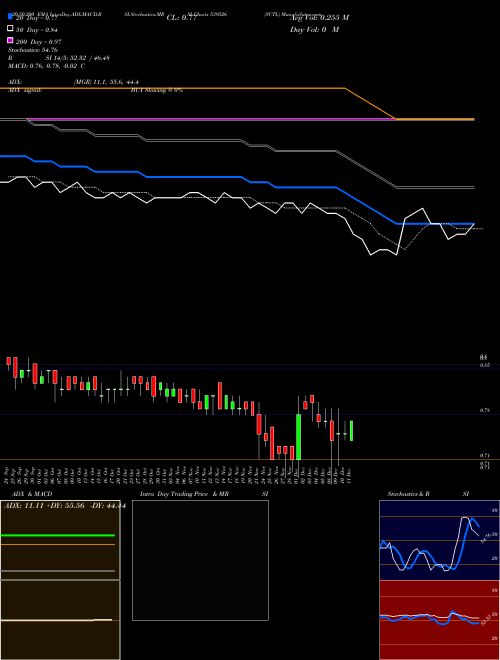Click the tall green candlestick on 01 Dec
This screenshot has height=660, width=500.
pos(298,437)
